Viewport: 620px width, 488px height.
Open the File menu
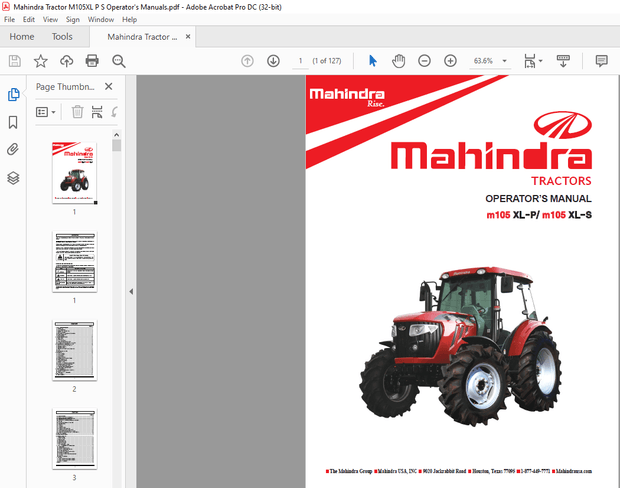coord(9,19)
